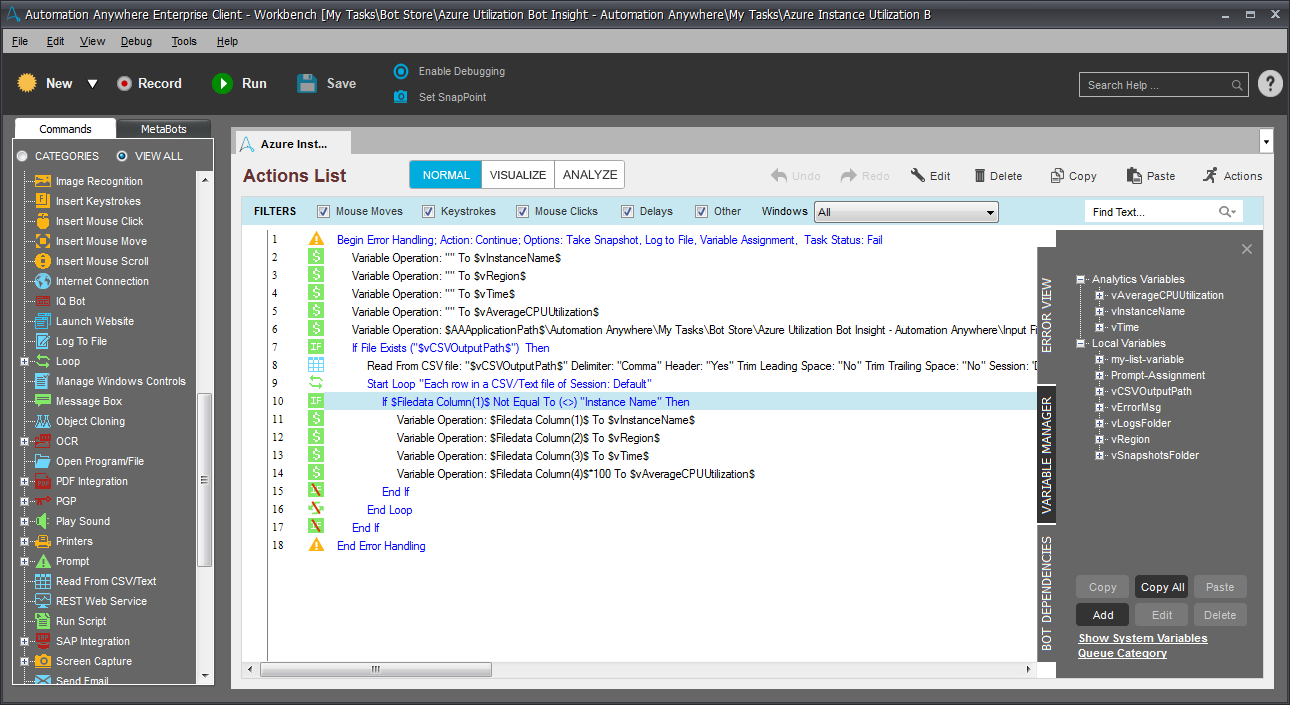Select the CATEGORIES radio button
The image size is (1290, 705).
22,156
